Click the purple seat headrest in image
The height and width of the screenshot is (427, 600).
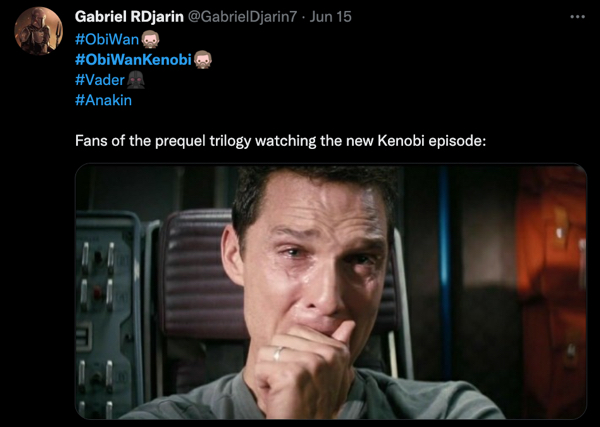click(x=199, y=274)
